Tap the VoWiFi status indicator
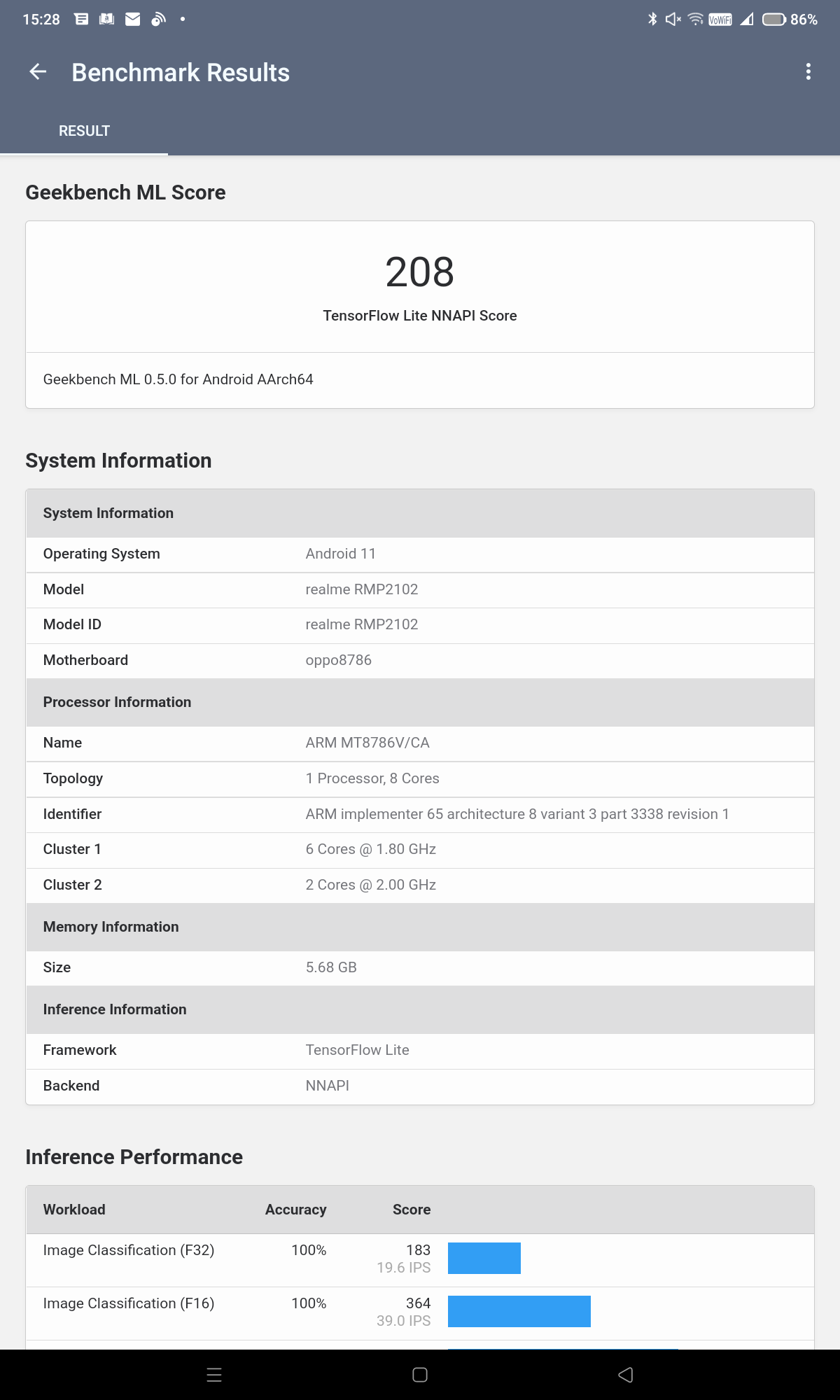The image size is (840, 1400). click(720, 20)
